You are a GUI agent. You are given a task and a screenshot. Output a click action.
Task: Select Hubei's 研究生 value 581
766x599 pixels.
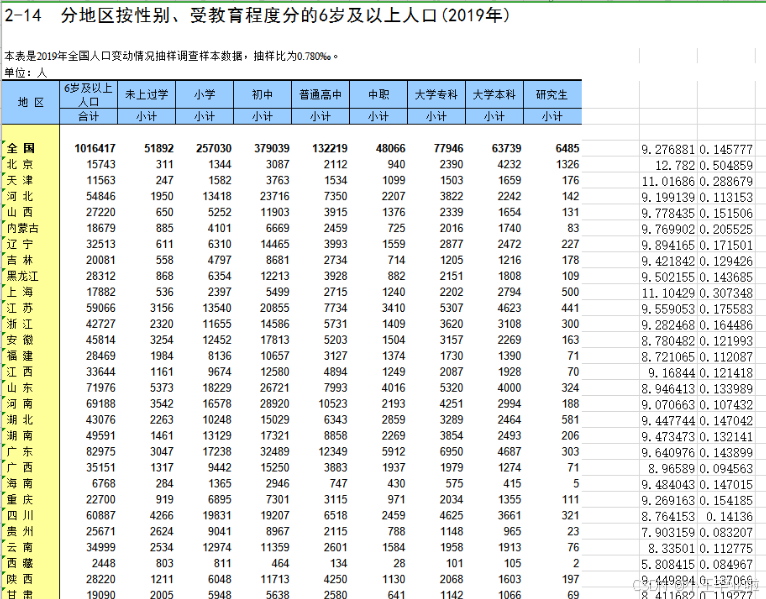pos(570,420)
